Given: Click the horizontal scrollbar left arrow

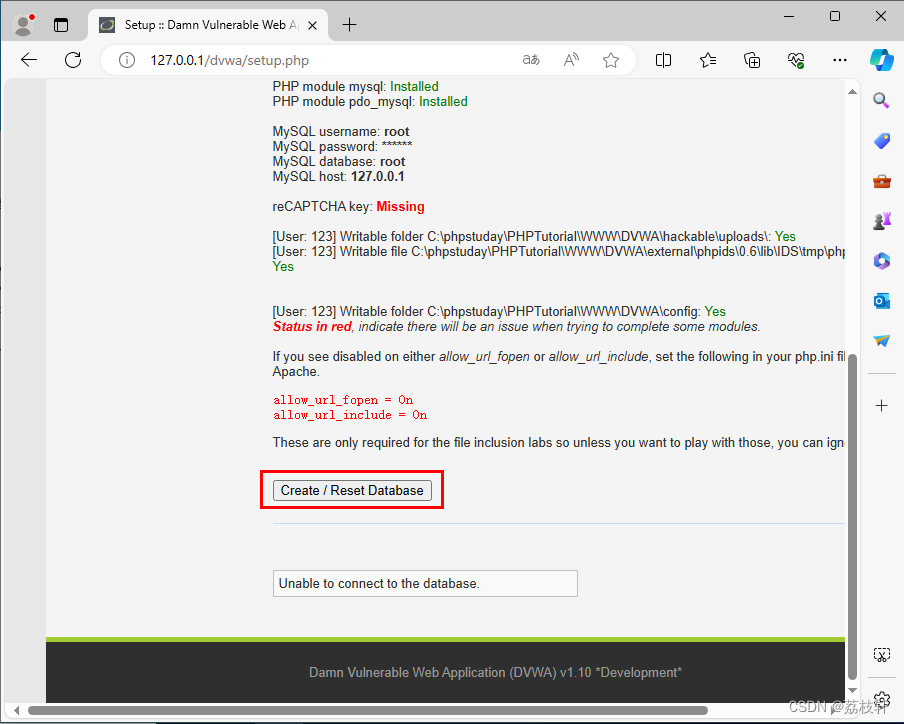Looking at the screenshot, I should click(16, 710).
